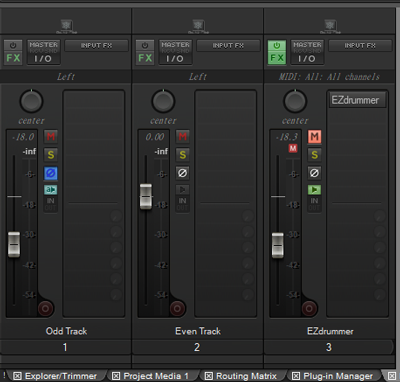Close the Routing Matrix tab
Image resolution: width=400 pixels, height=382 pixels.
(208, 376)
